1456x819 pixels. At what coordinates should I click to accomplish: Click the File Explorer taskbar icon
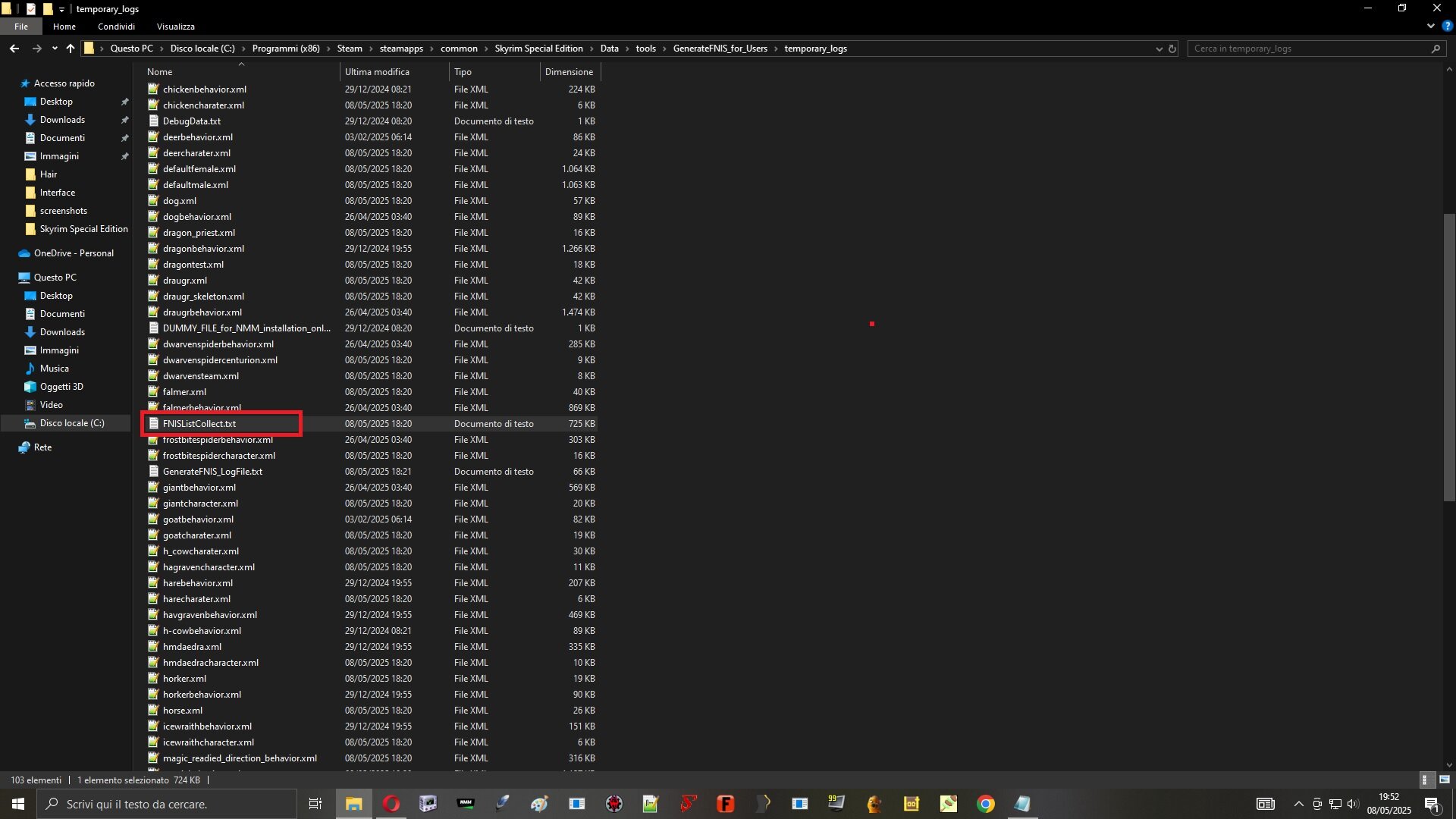[353, 804]
